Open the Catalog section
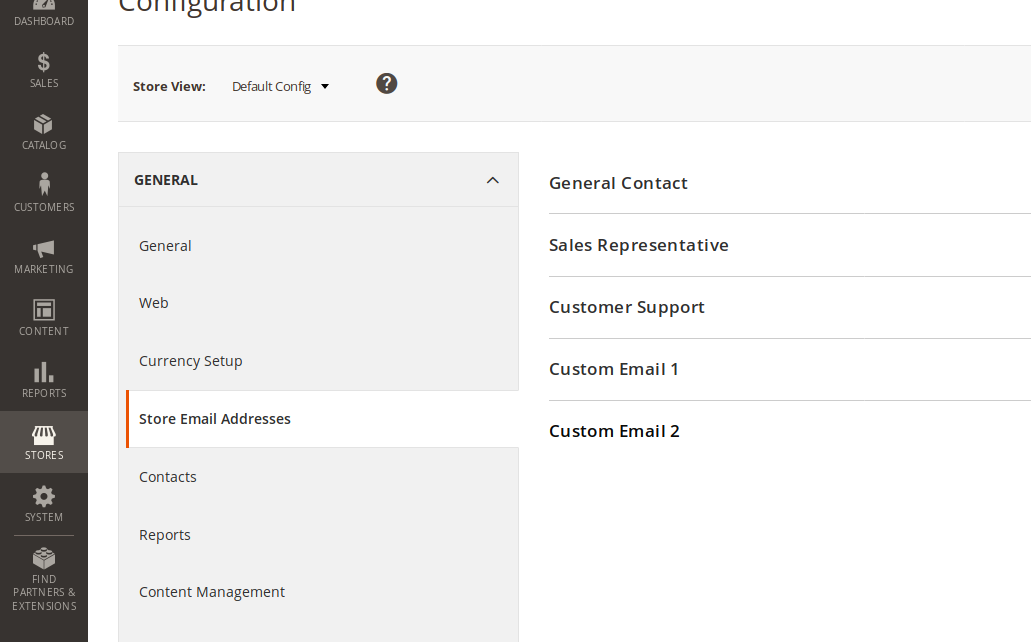 43,131
